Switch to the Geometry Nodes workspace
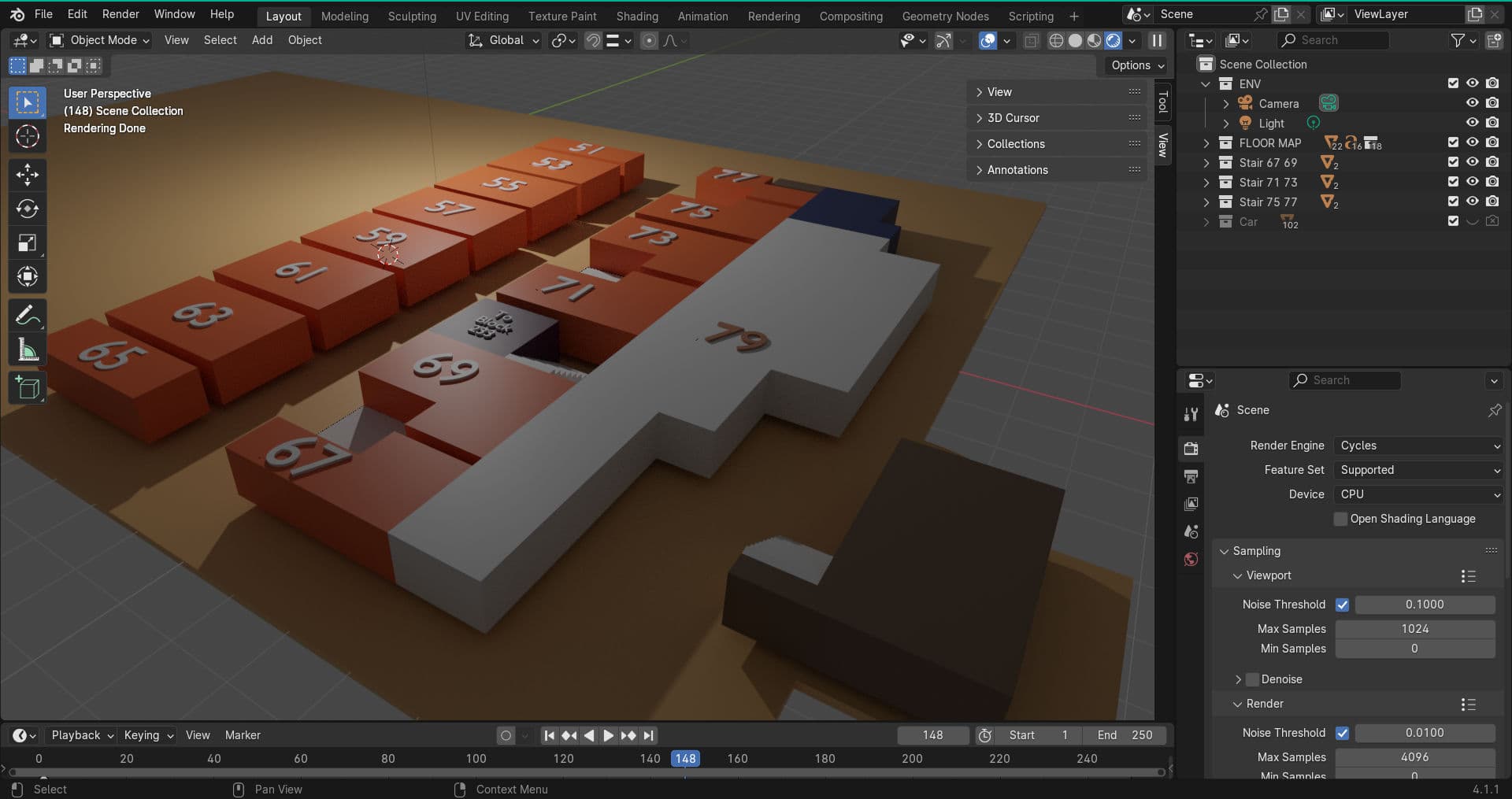The height and width of the screenshot is (799, 1512). click(x=945, y=16)
